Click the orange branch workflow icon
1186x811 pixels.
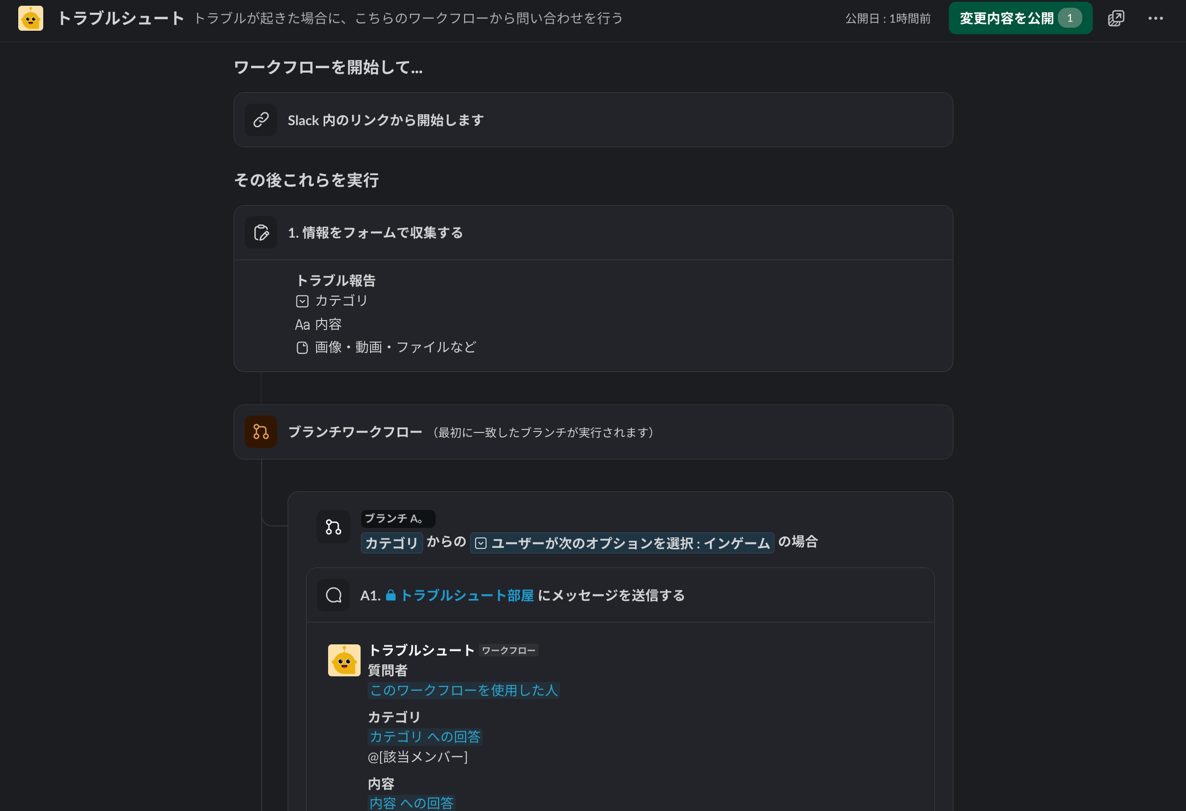pos(261,432)
